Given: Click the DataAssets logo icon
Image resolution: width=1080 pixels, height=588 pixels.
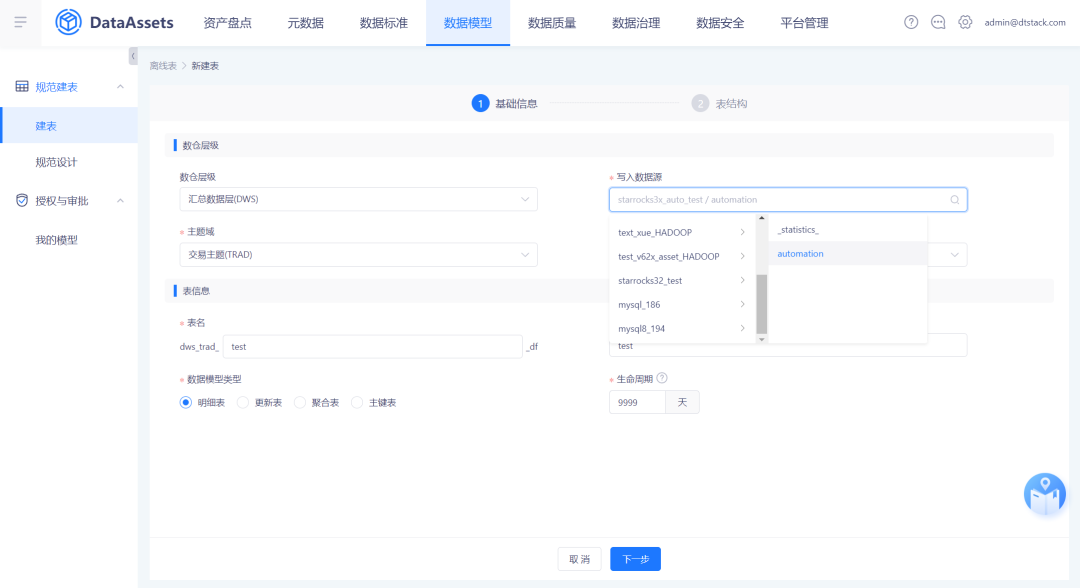Looking at the screenshot, I should (x=68, y=22).
